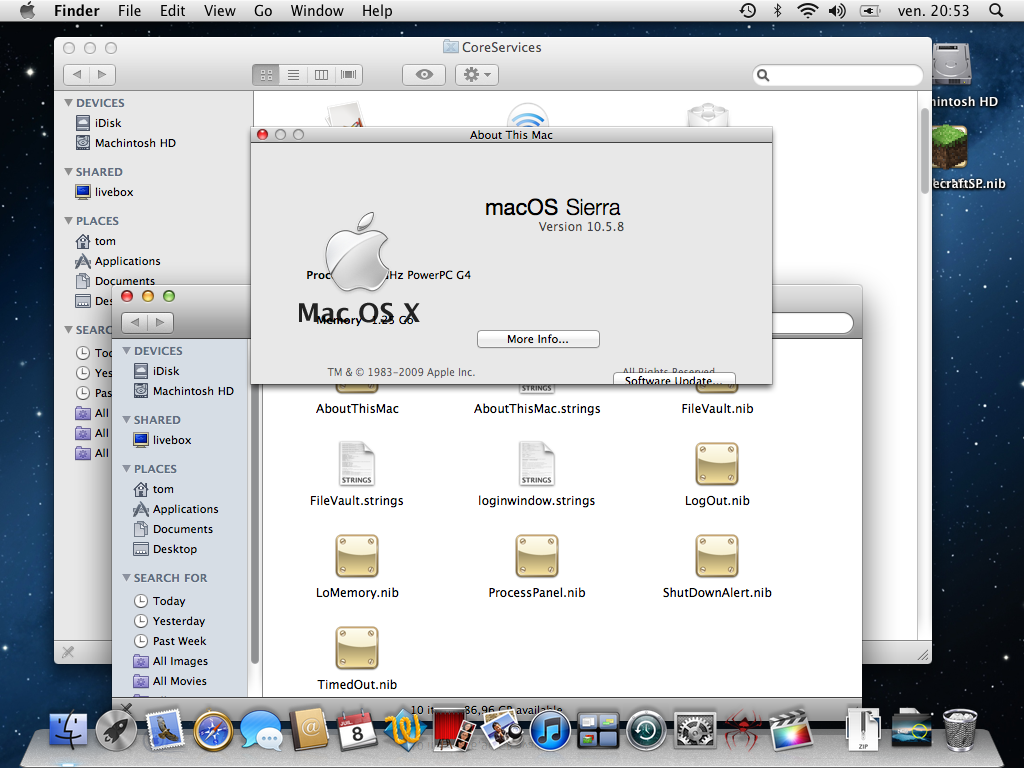This screenshot has height=768, width=1024.
Task: Open Mail eagle stamp icon in Dock
Action: (x=165, y=731)
